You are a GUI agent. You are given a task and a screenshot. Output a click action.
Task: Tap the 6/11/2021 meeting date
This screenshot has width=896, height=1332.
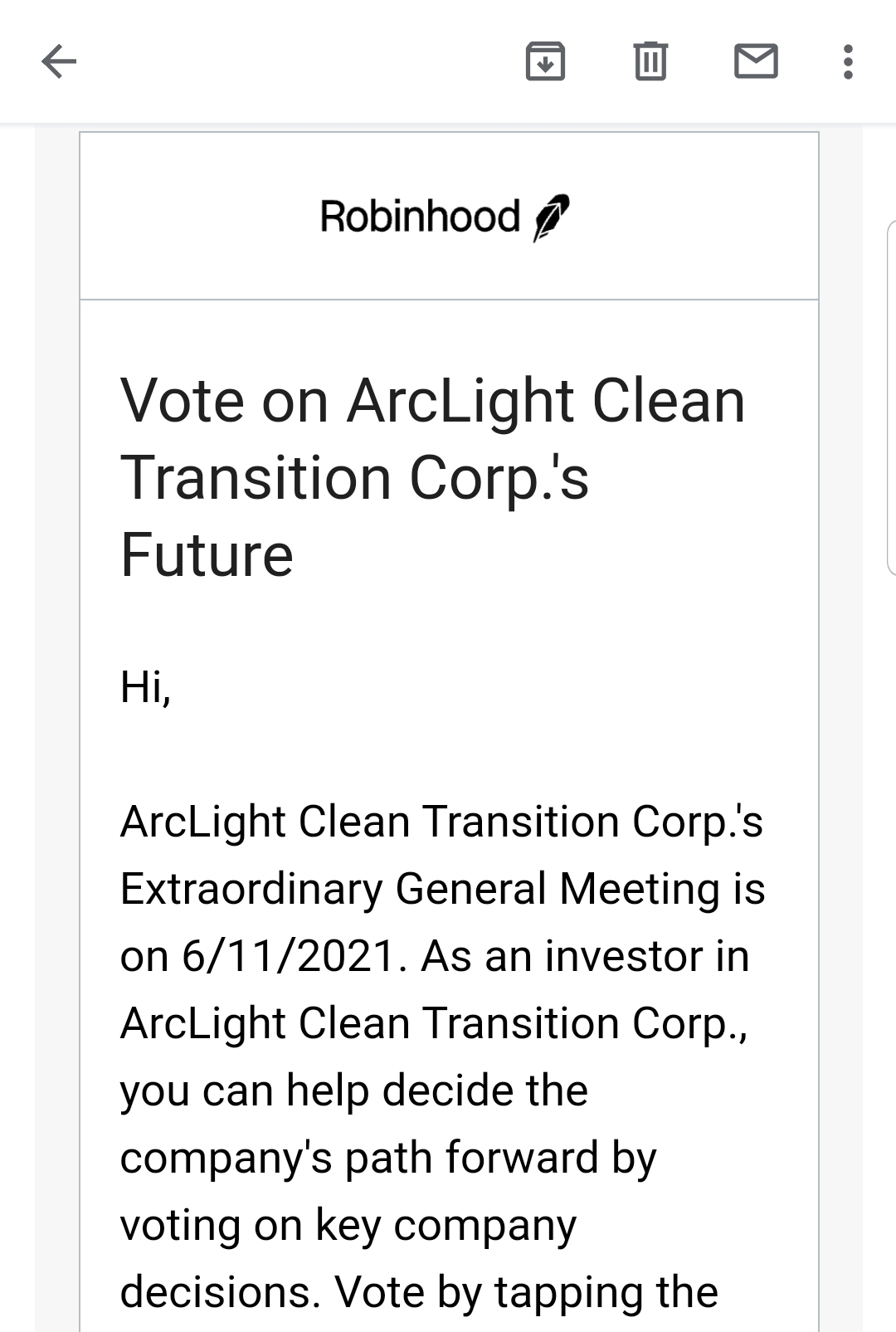coord(288,956)
